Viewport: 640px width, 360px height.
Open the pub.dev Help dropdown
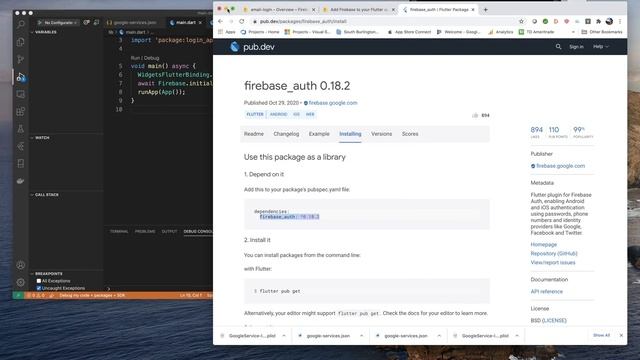601,47
